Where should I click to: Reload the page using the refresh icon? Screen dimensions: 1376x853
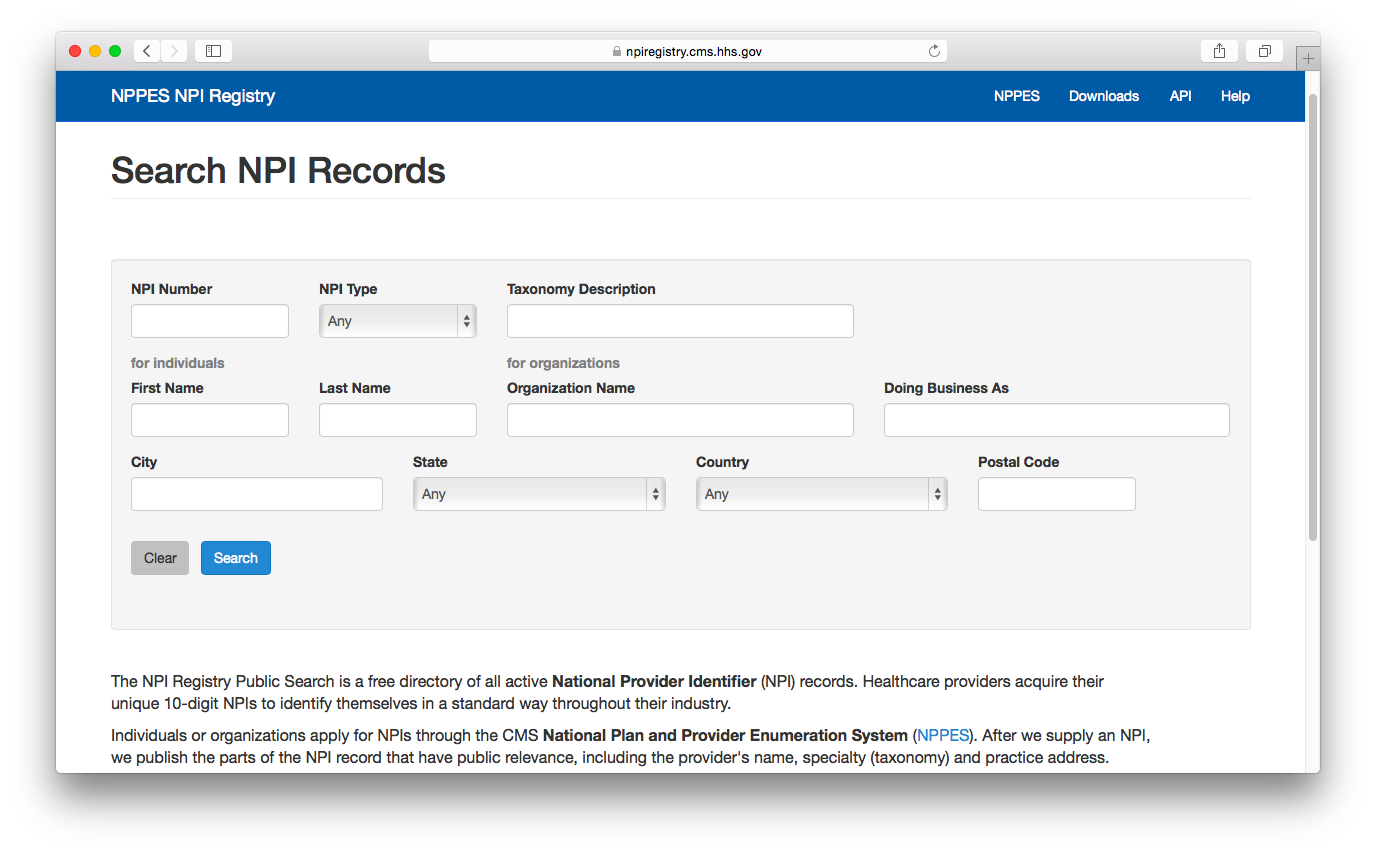click(x=934, y=50)
